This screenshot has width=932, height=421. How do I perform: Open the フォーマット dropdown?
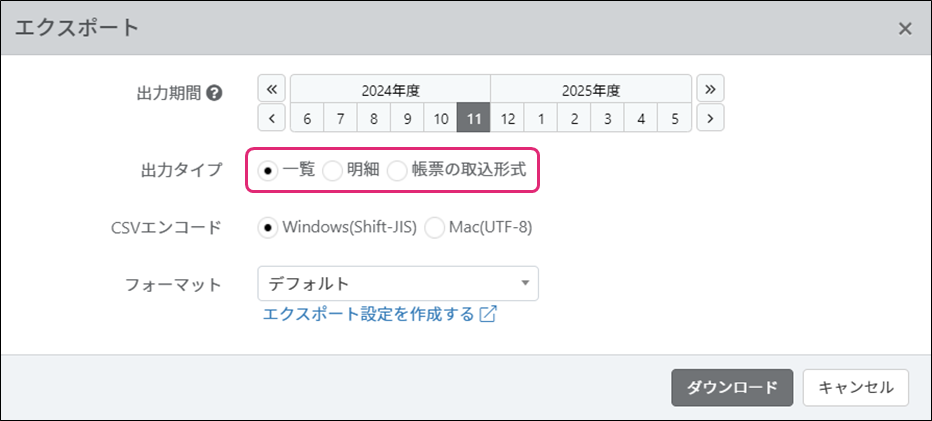(x=397, y=284)
